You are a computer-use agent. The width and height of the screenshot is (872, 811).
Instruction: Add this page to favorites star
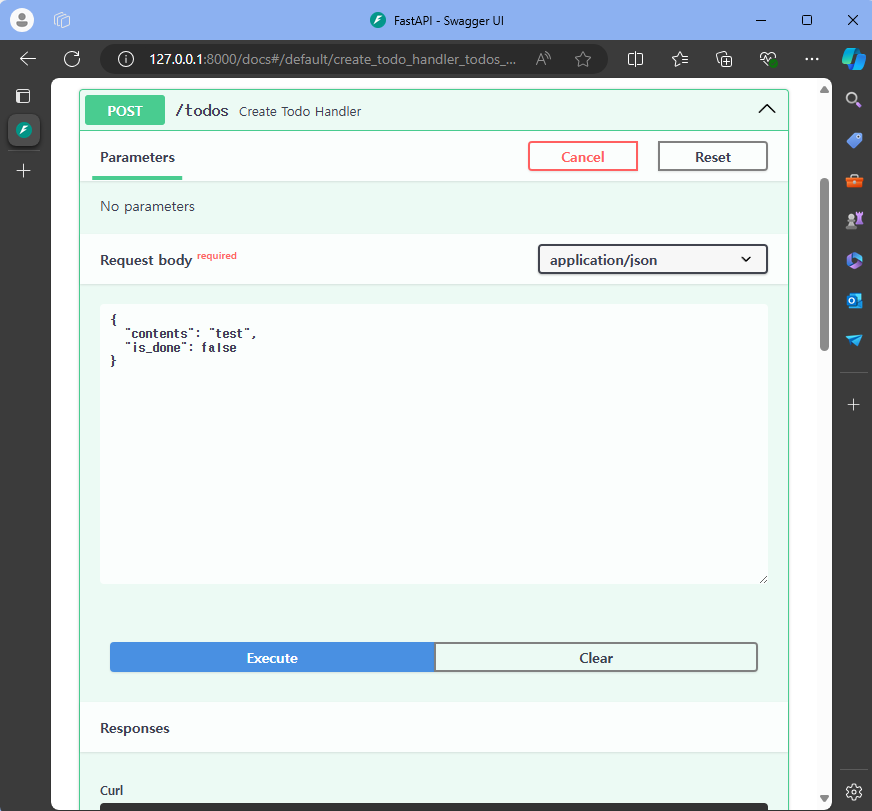(x=583, y=59)
